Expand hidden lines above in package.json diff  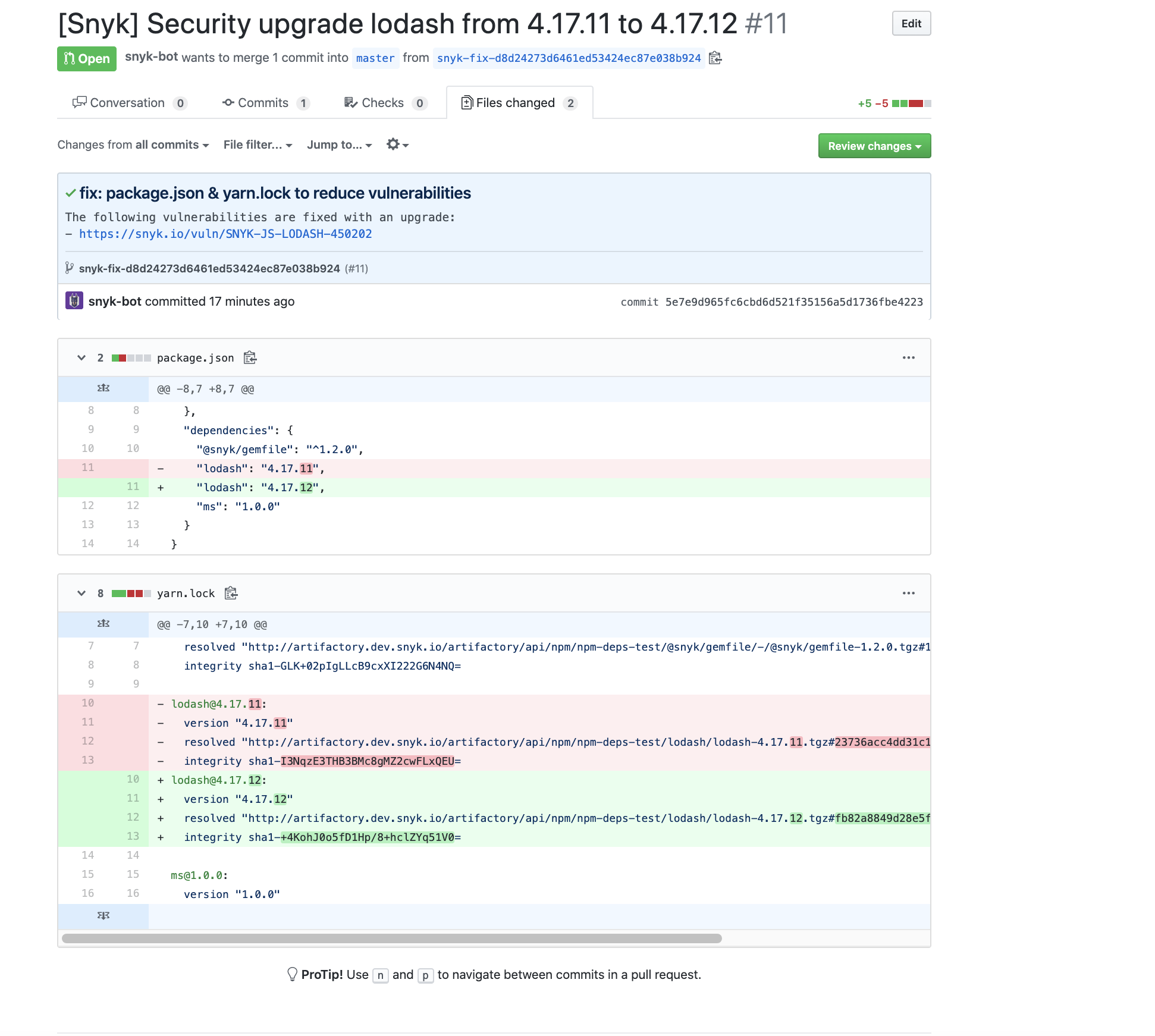coord(103,388)
